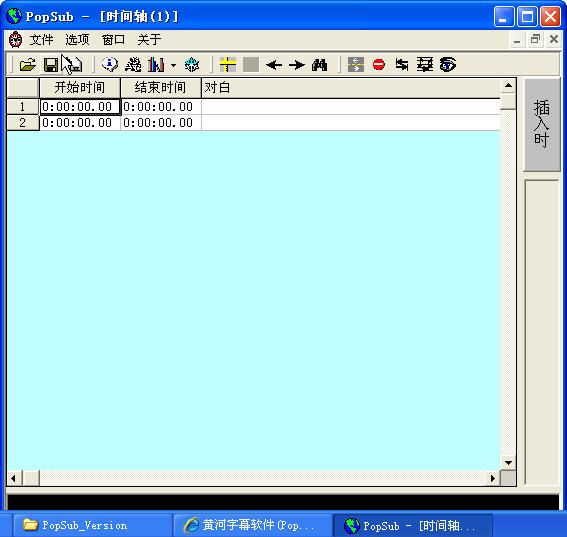Click the info speech bubble icon
The height and width of the screenshot is (537, 567).
tap(110, 65)
